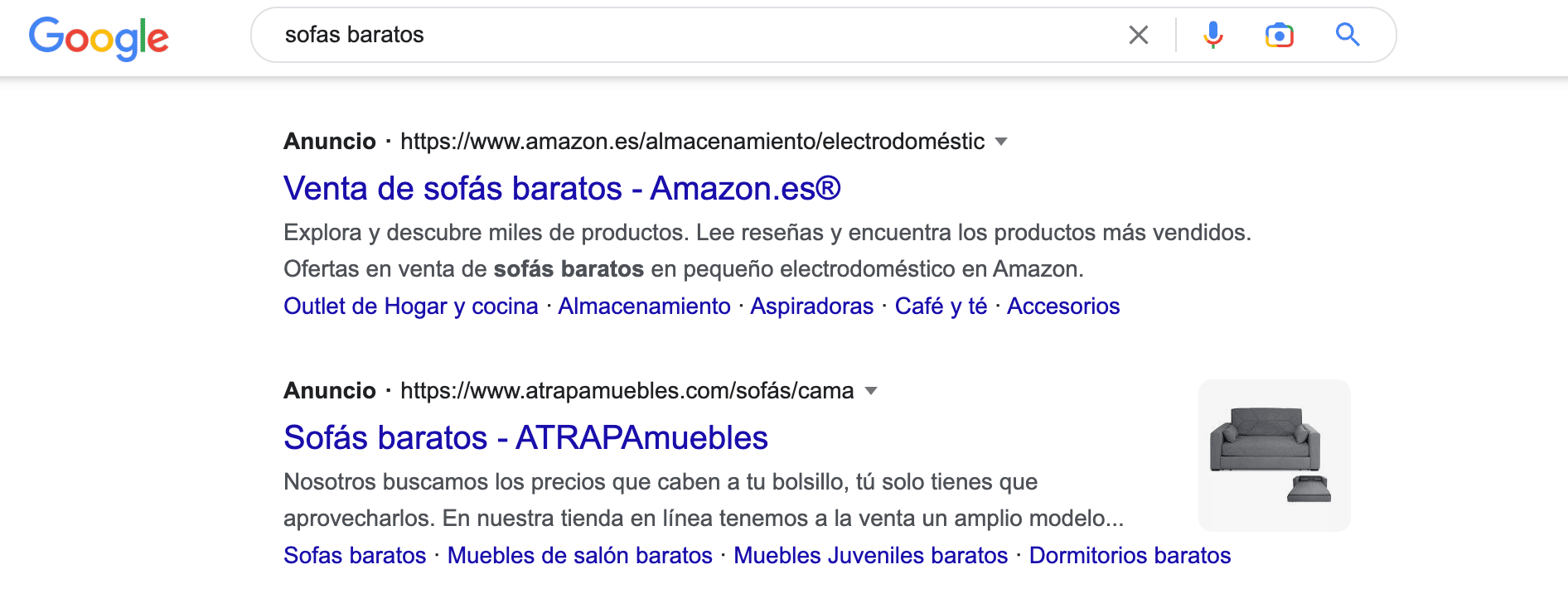Start voice search with microphone
The height and width of the screenshot is (608, 1568).
(1212, 35)
